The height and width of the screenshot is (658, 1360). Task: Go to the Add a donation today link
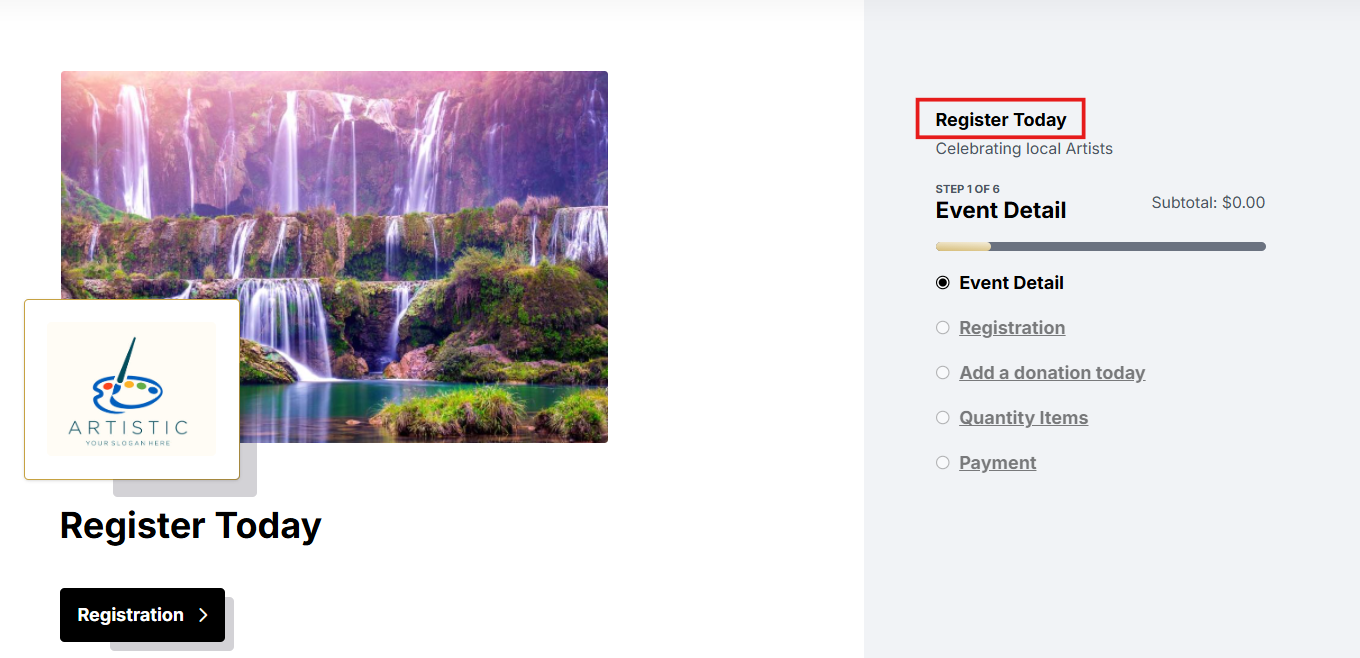[1052, 373]
